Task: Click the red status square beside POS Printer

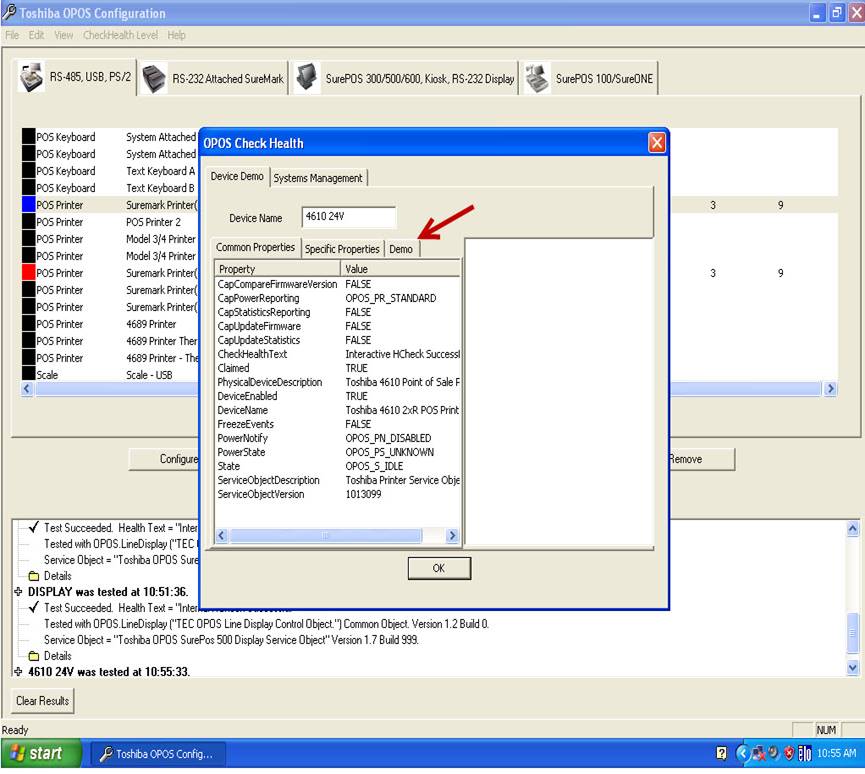Action: (x=28, y=273)
